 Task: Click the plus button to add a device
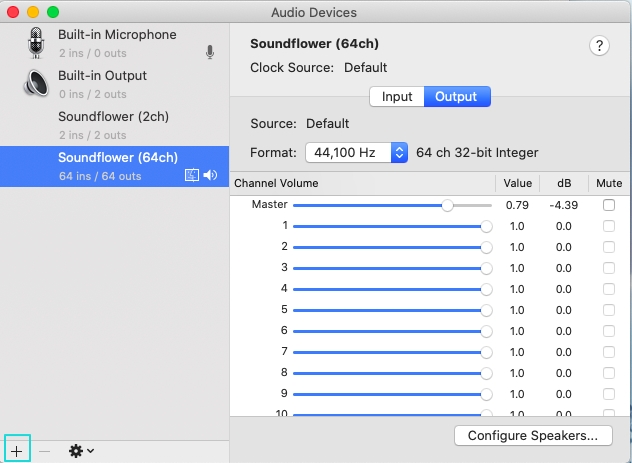17,451
